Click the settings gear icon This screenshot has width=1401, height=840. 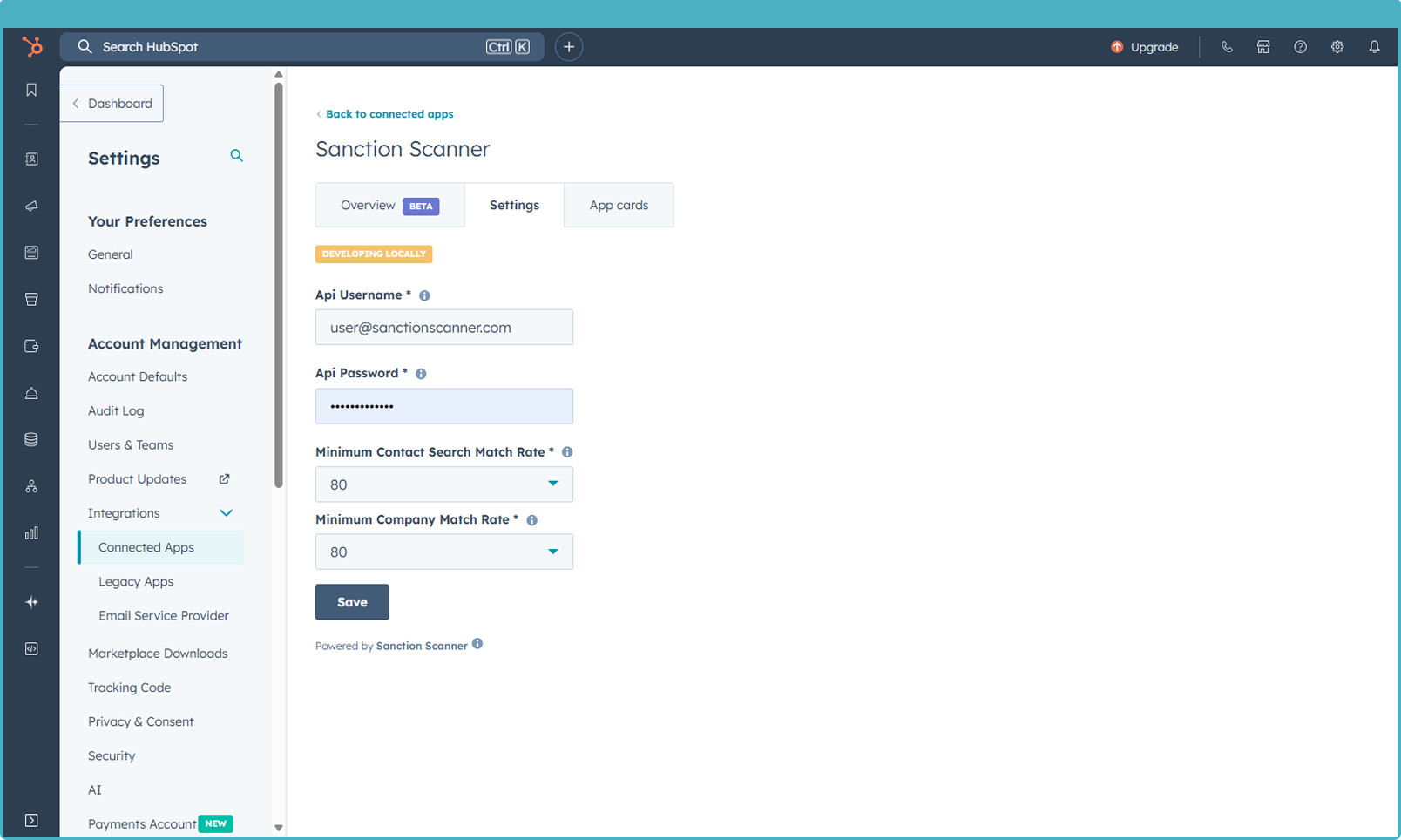[x=1337, y=47]
